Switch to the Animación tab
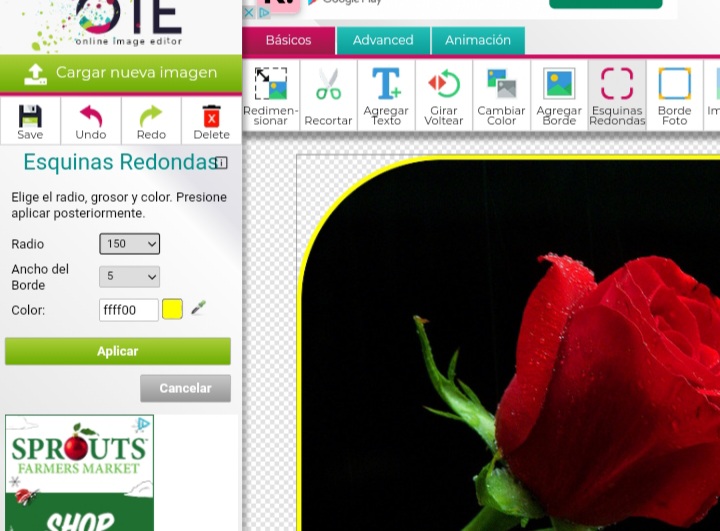The width and height of the screenshot is (720, 531). tap(478, 40)
